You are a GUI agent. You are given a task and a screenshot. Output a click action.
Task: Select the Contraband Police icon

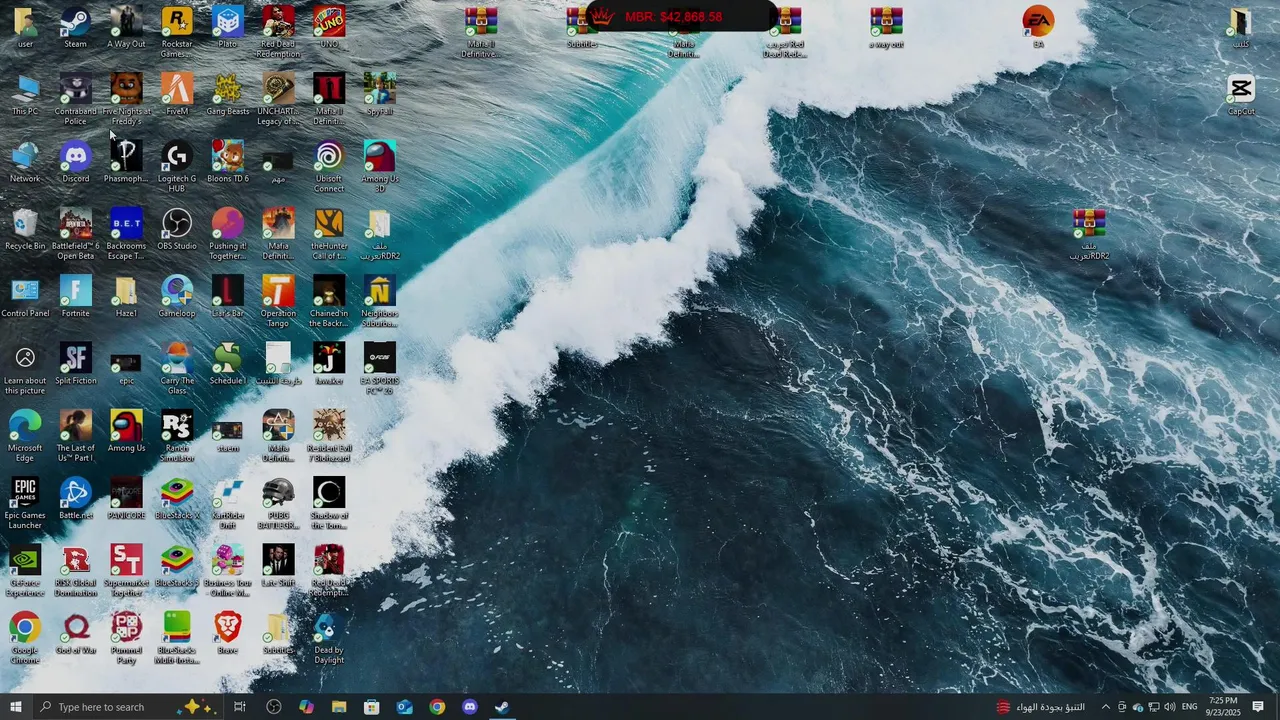75,99
